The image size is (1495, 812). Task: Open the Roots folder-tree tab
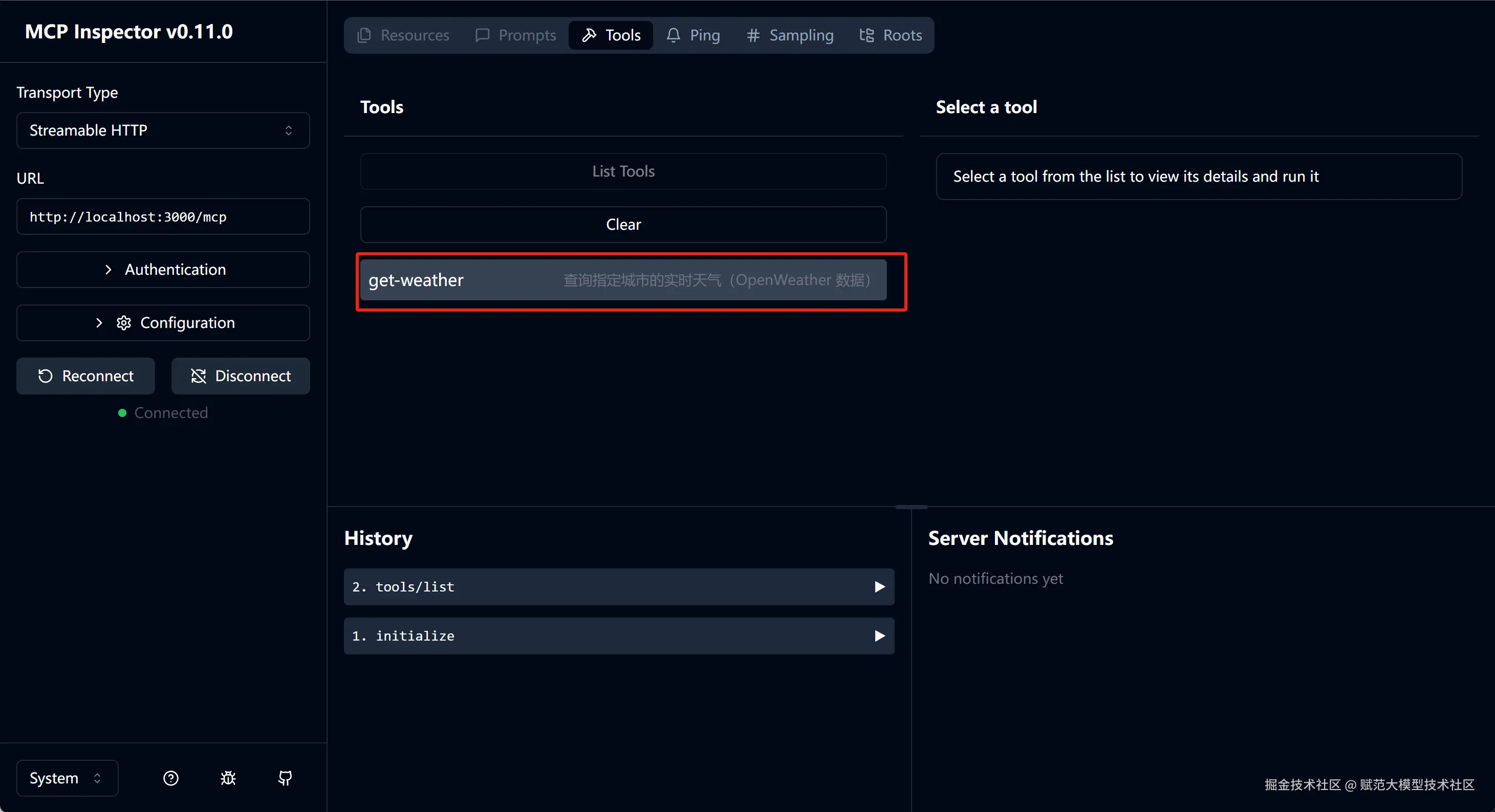pyautogui.click(x=891, y=35)
